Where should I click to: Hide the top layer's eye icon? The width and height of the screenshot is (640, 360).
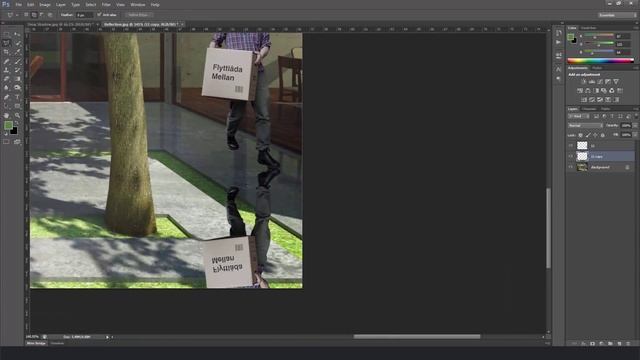pos(571,145)
